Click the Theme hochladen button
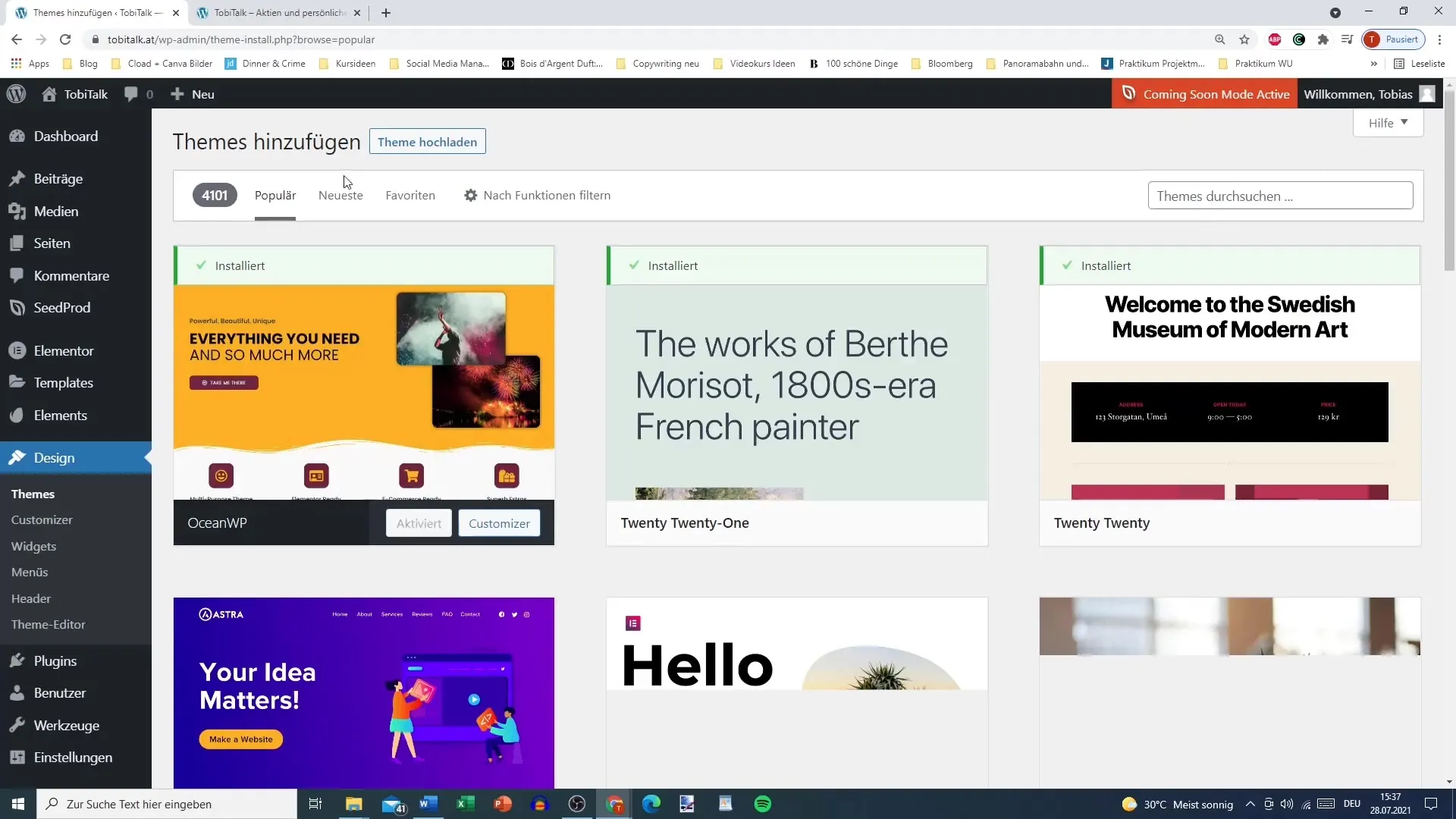 click(427, 142)
